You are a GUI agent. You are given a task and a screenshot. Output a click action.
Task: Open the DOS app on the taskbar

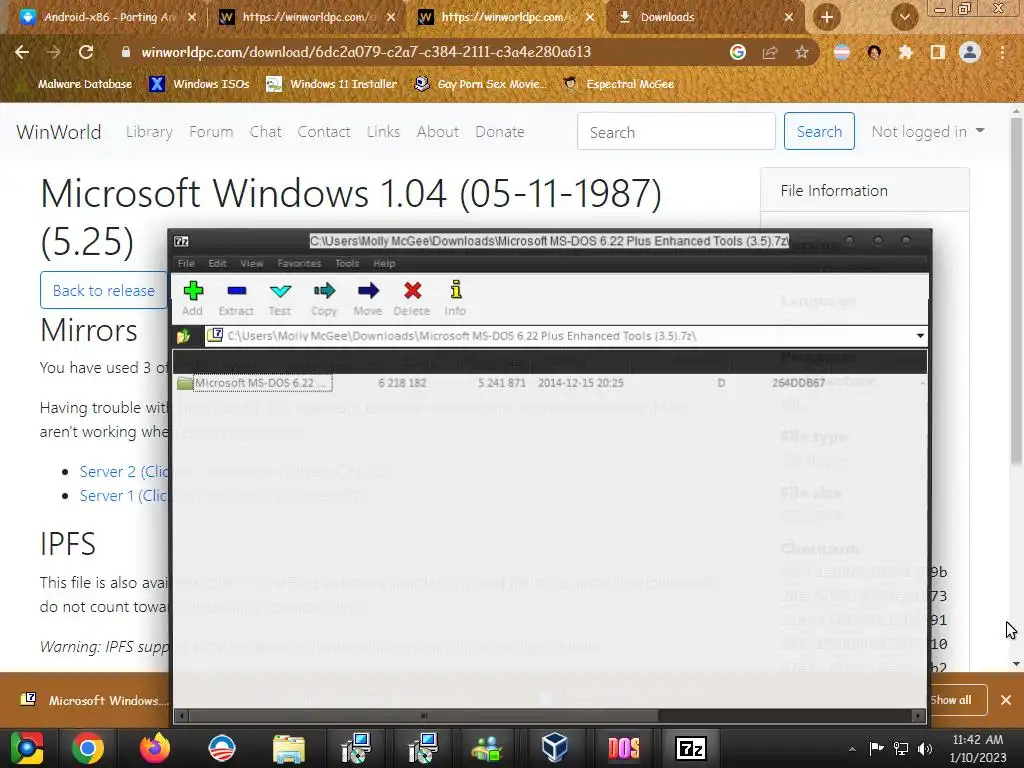624,748
